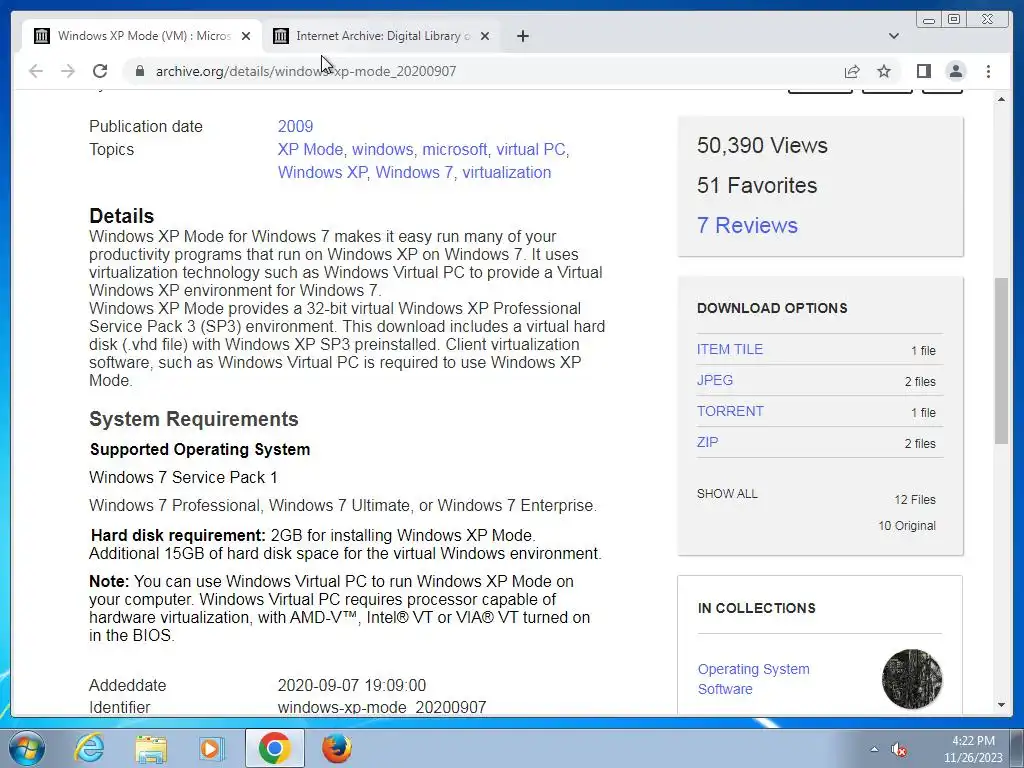Select the DOWNLOAD OPTIONS heading
Viewport: 1024px width, 768px height.
point(772,308)
